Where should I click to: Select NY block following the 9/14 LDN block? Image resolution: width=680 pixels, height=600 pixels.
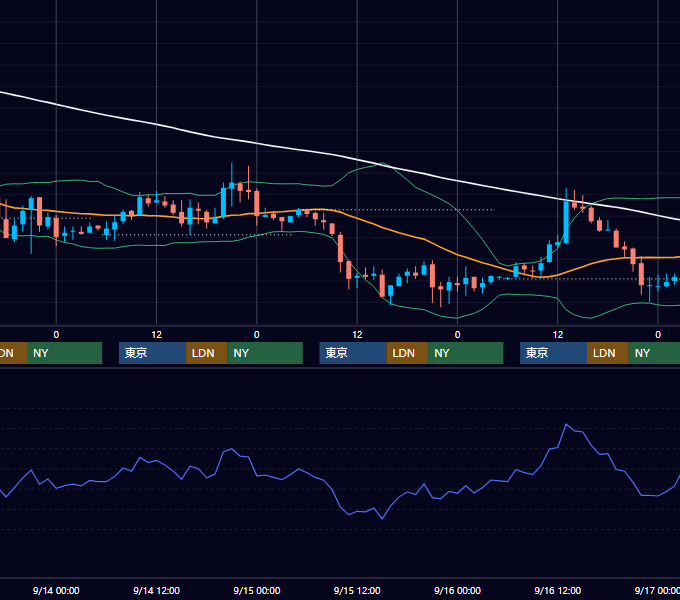pos(265,353)
